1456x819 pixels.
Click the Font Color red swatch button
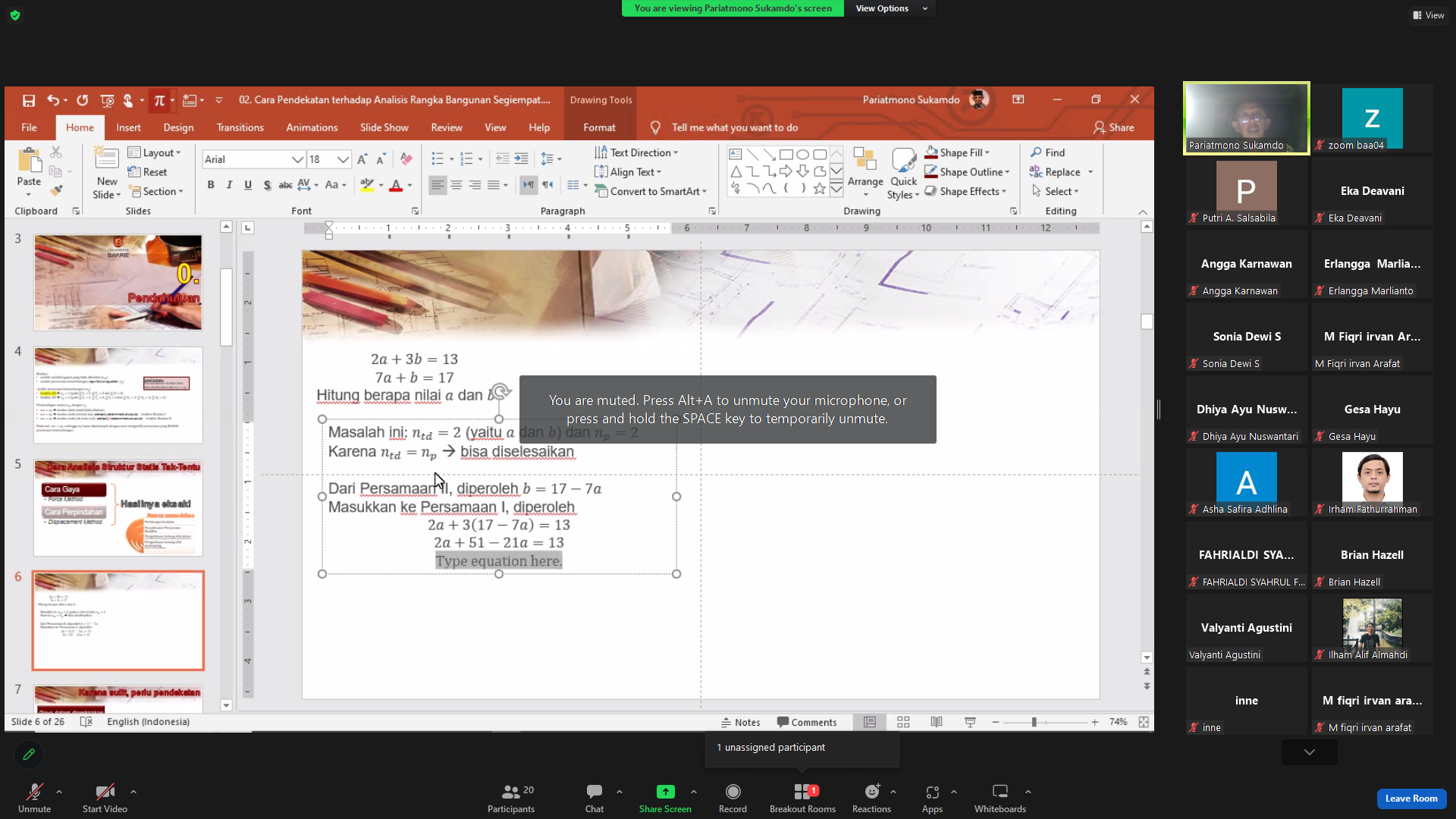point(395,185)
